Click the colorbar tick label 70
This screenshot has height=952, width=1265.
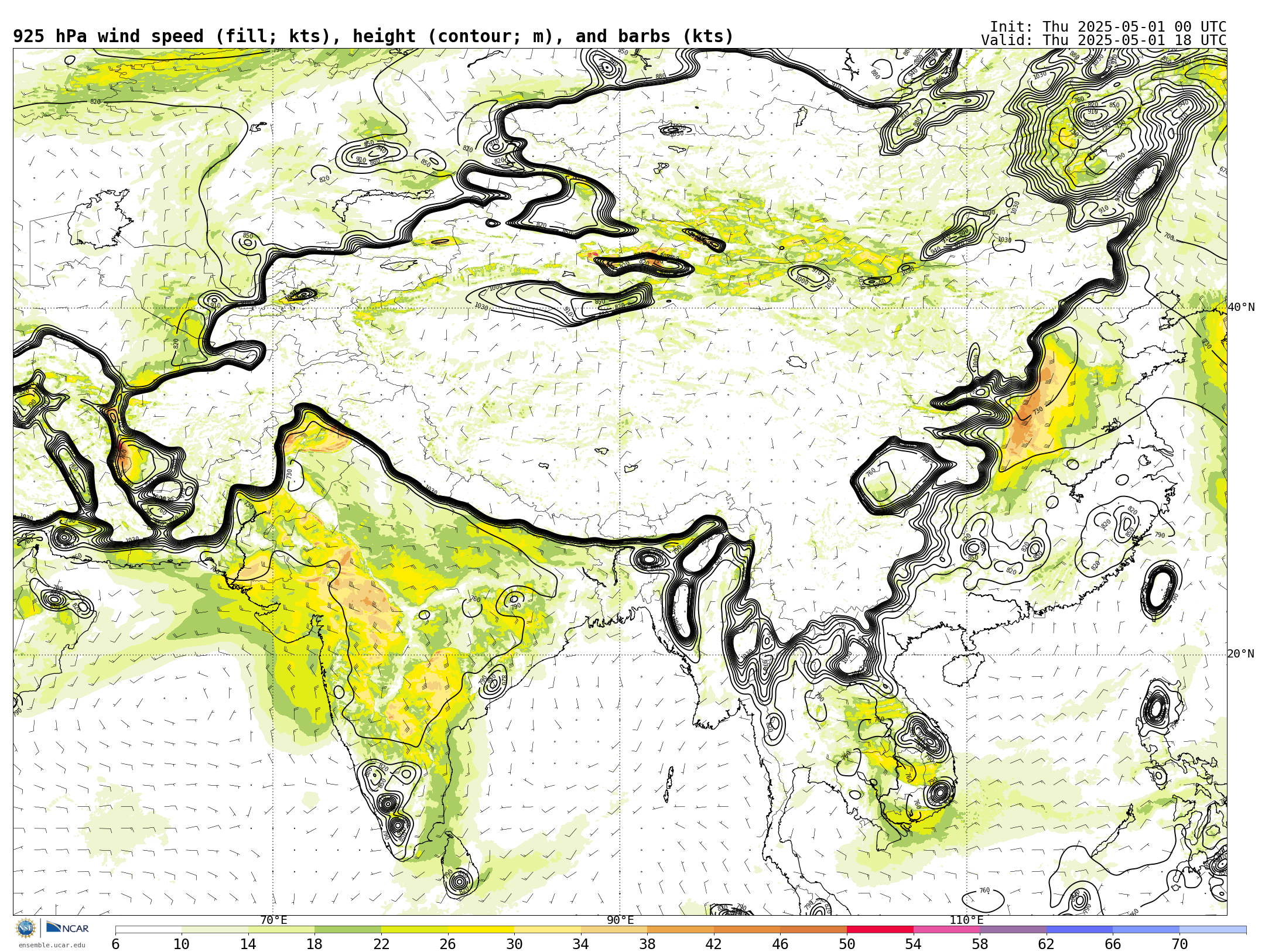pos(1179,944)
